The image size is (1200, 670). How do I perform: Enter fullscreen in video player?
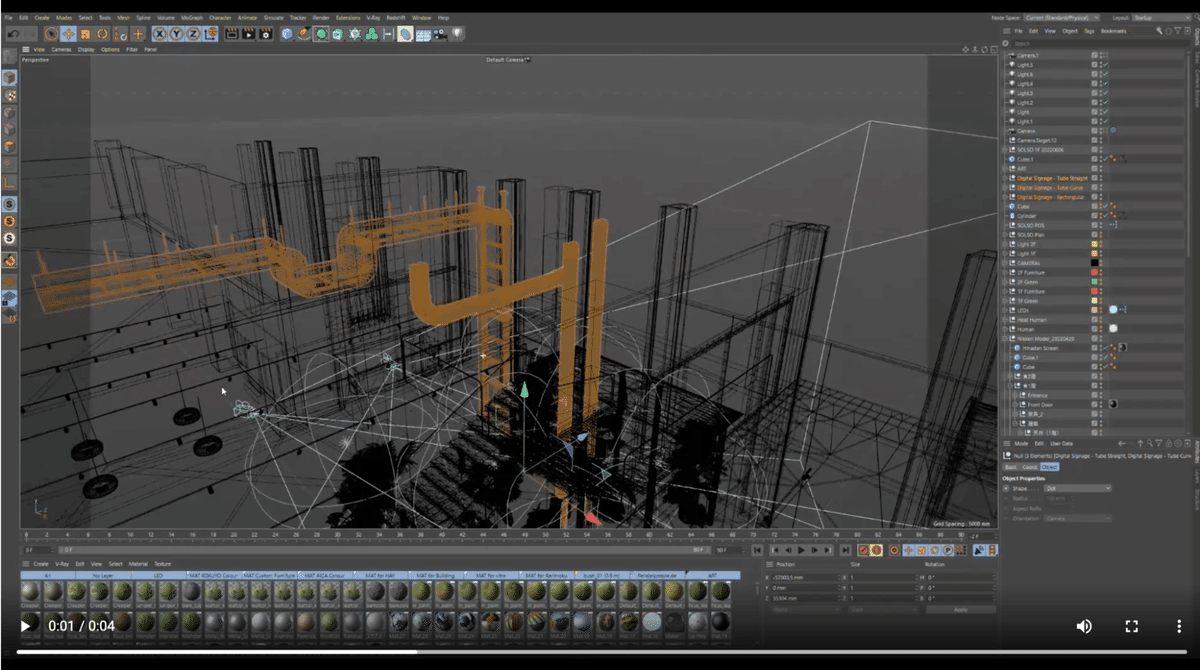1132,626
